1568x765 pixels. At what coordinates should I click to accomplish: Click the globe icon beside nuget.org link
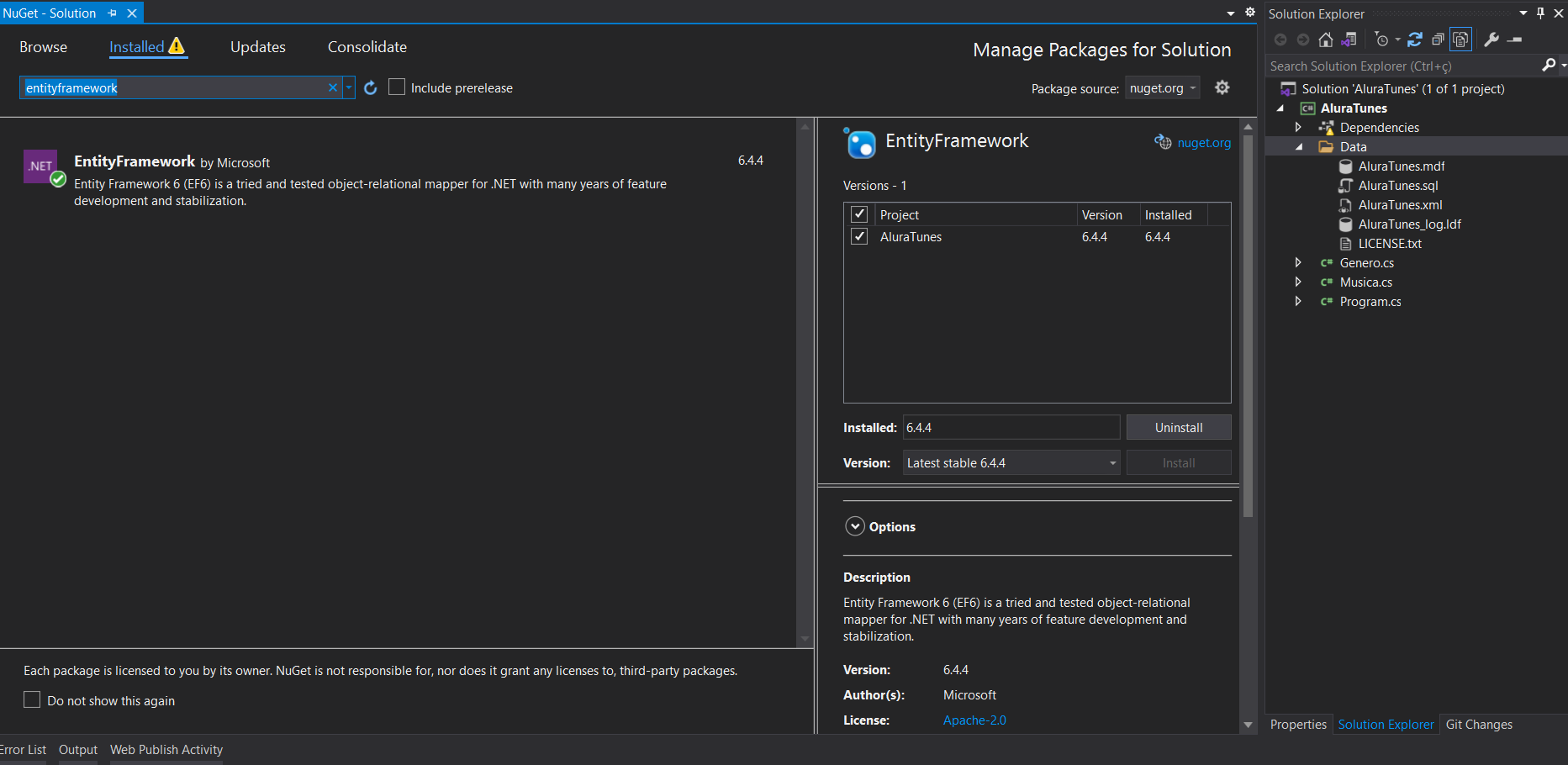pyautogui.click(x=1163, y=142)
